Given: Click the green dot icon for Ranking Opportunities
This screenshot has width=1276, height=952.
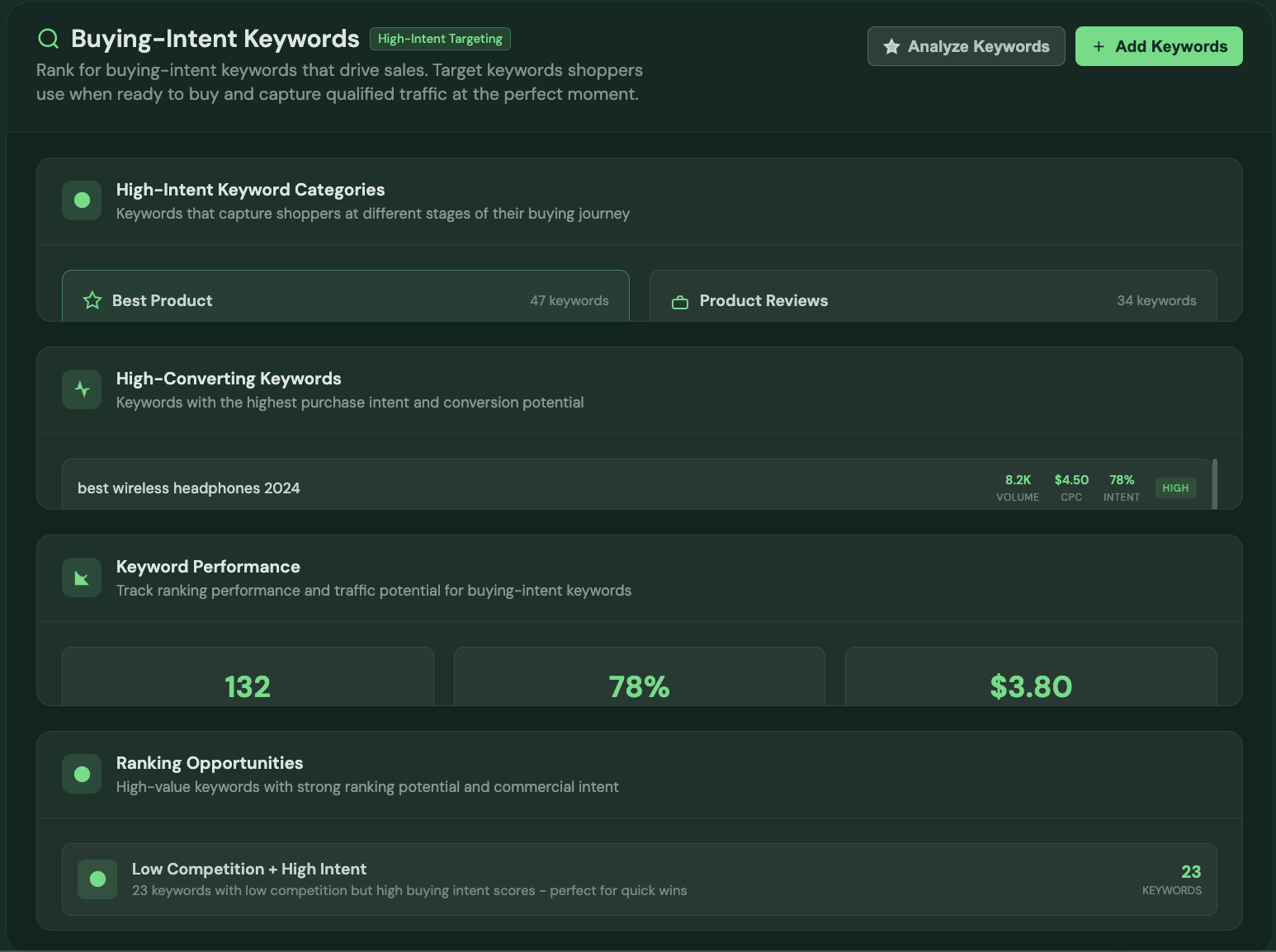Looking at the screenshot, I should click(81, 774).
